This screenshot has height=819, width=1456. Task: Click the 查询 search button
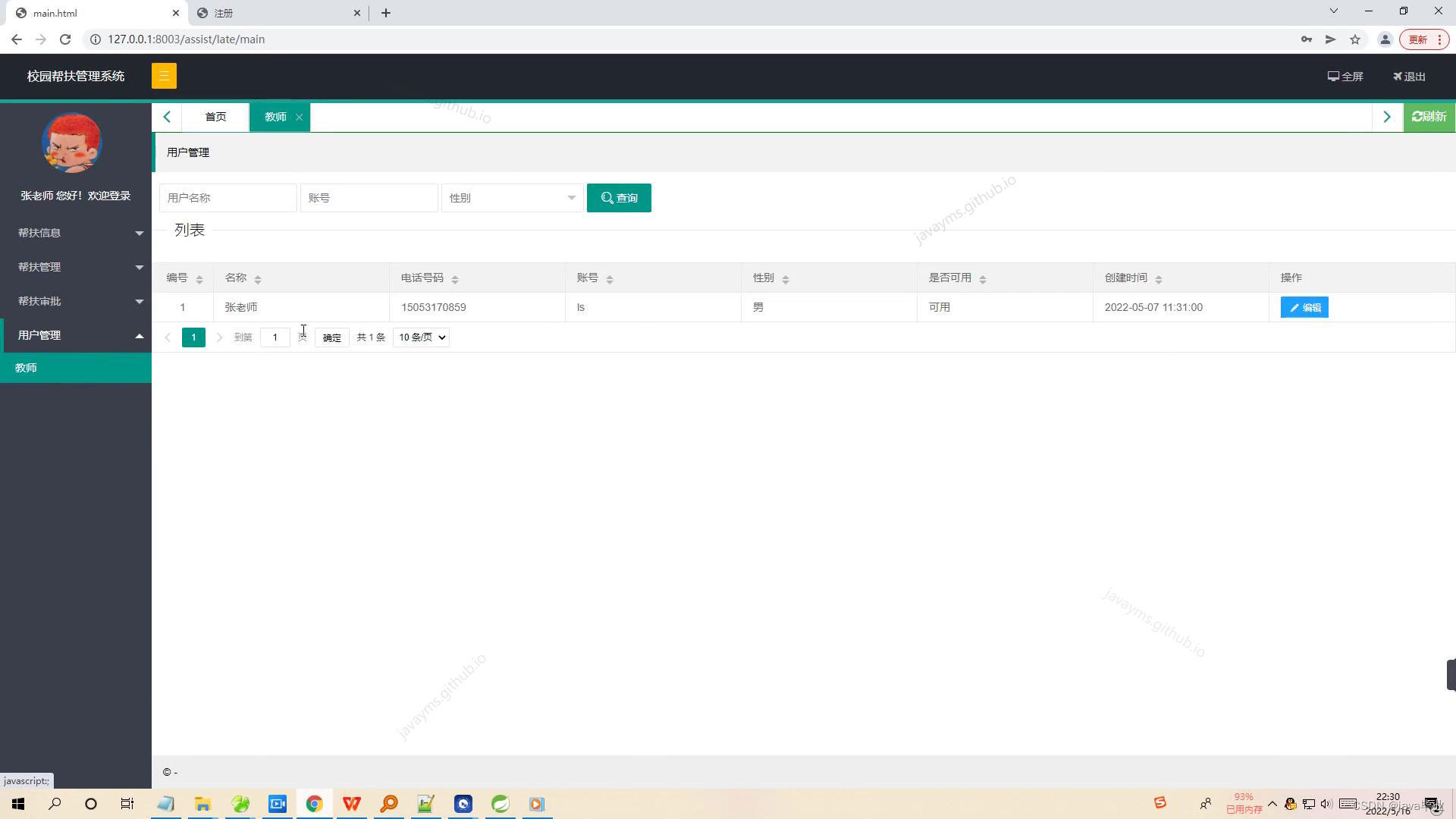[619, 198]
